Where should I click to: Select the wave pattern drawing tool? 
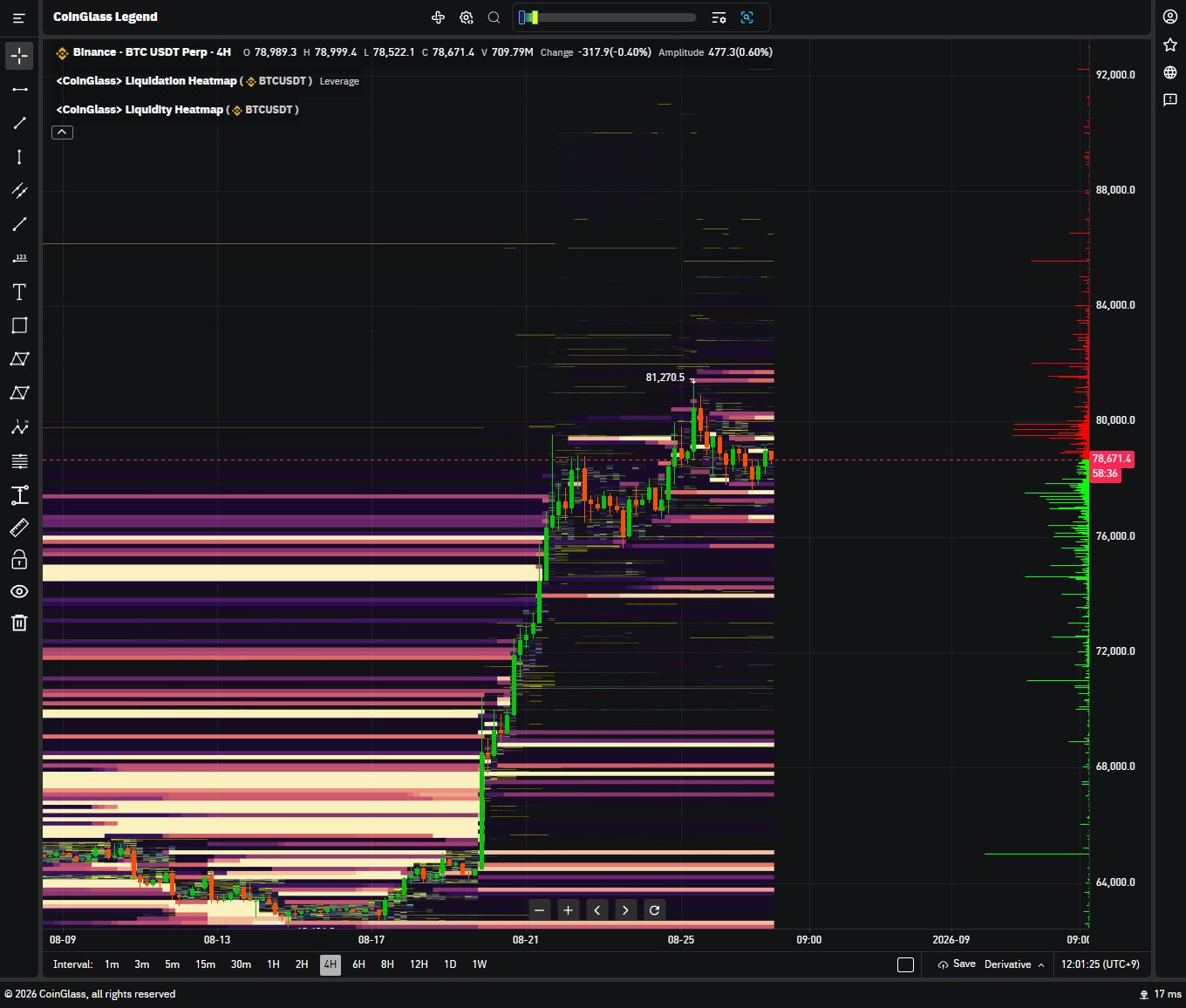coord(19,427)
